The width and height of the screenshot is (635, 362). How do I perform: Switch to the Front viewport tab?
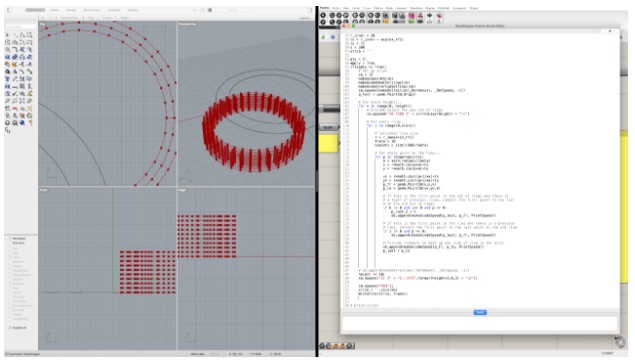[x=107, y=18]
